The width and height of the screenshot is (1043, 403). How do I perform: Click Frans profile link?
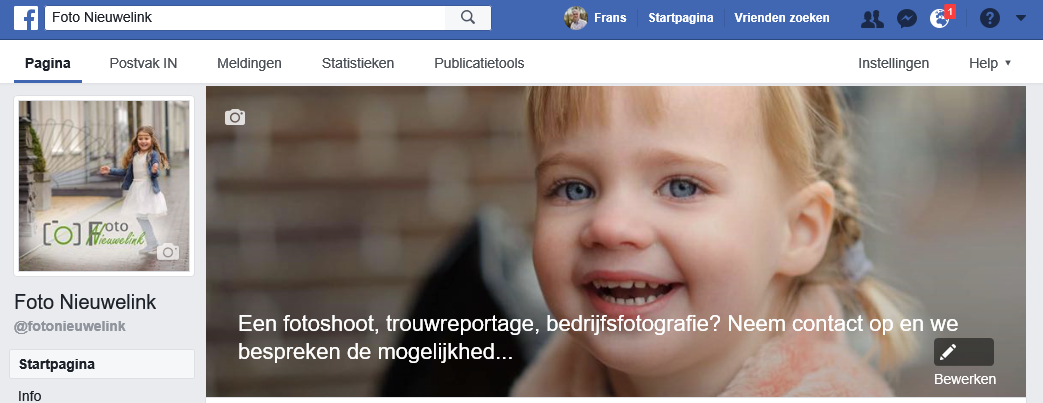click(x=595, y=18)
